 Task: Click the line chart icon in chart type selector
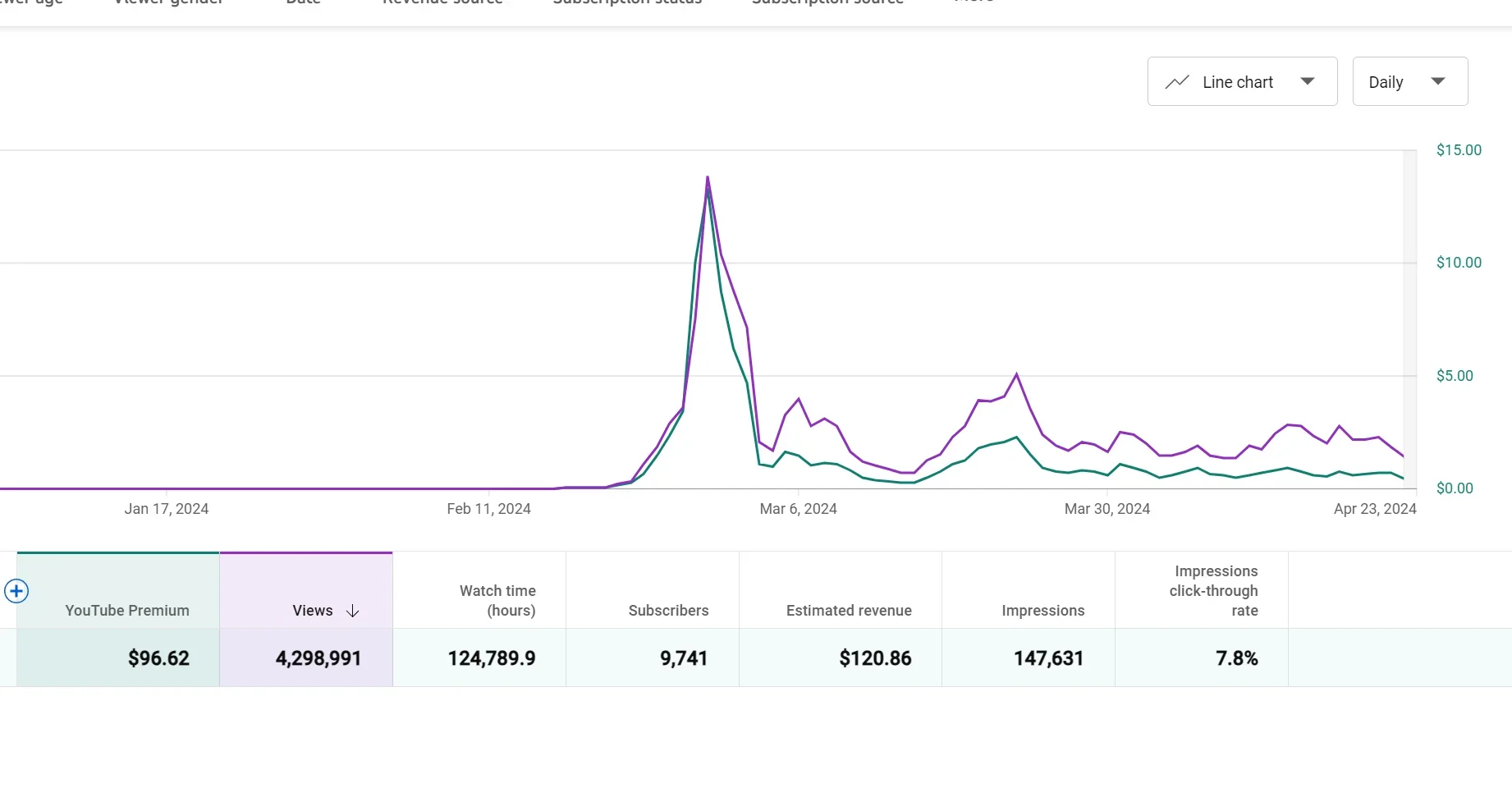1177,82
